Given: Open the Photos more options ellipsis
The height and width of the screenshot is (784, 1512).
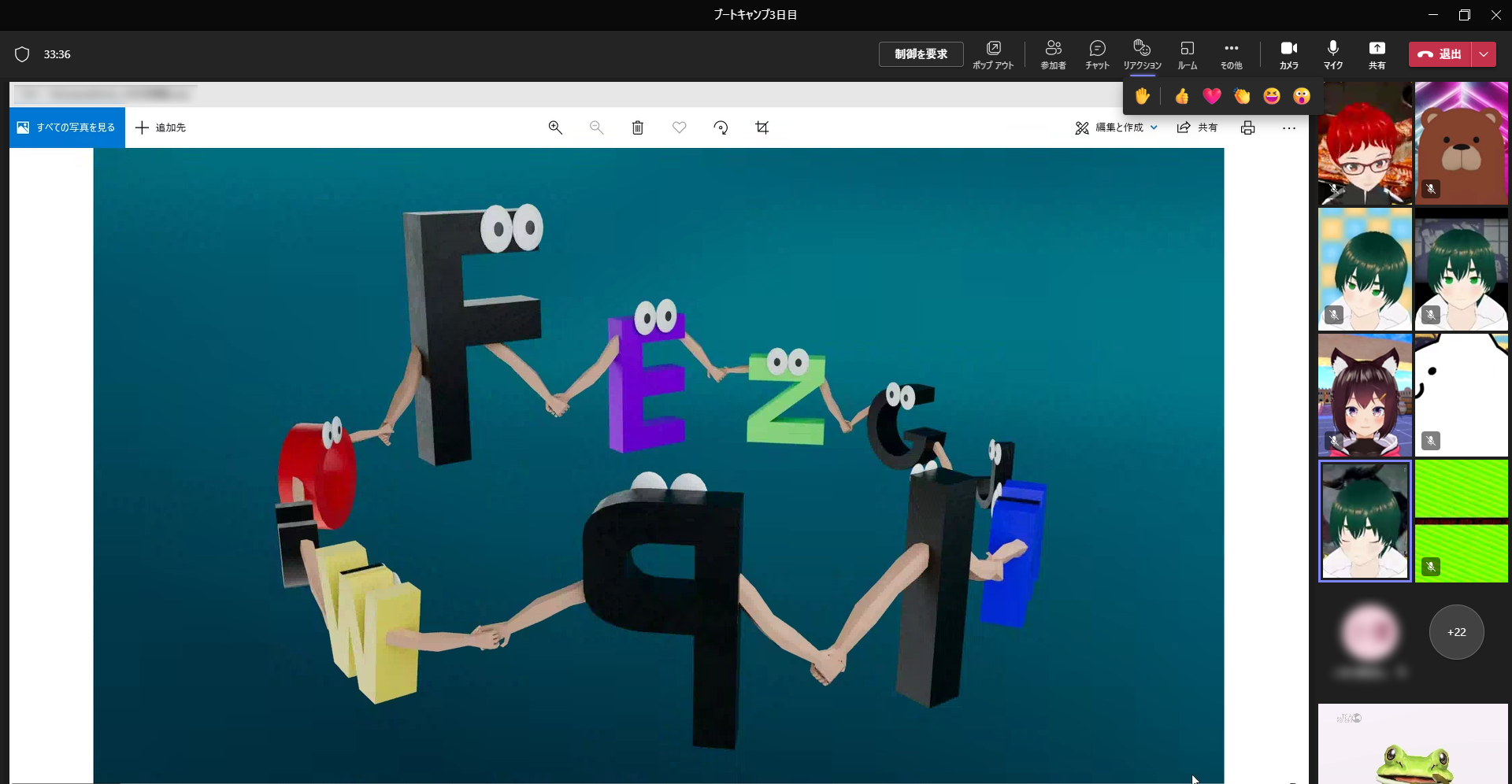Looking at the screenshot, I should point(1289,128).
